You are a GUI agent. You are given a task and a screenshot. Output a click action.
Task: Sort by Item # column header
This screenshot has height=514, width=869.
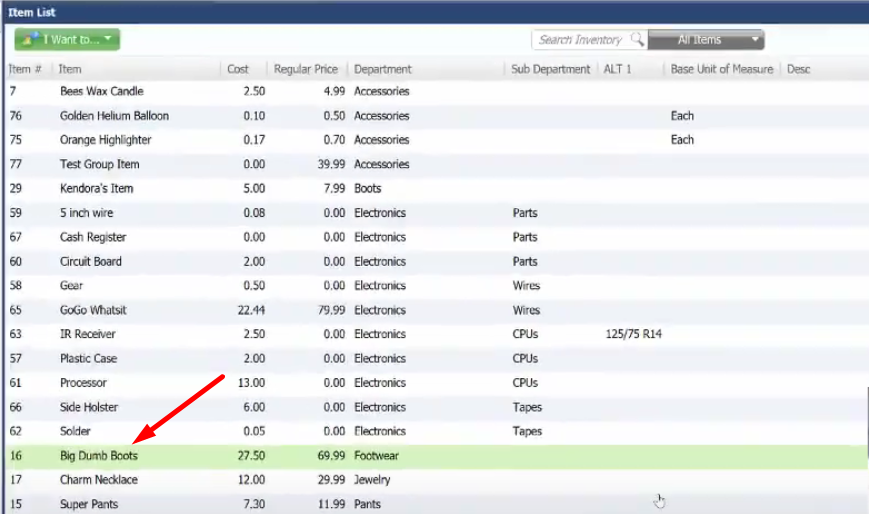click(25, 69)
